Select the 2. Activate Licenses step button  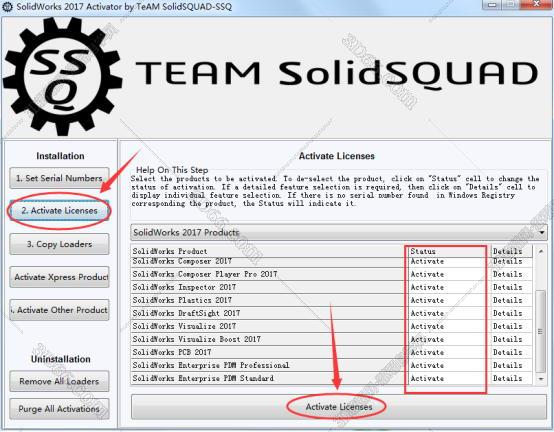tap(59, 211)
